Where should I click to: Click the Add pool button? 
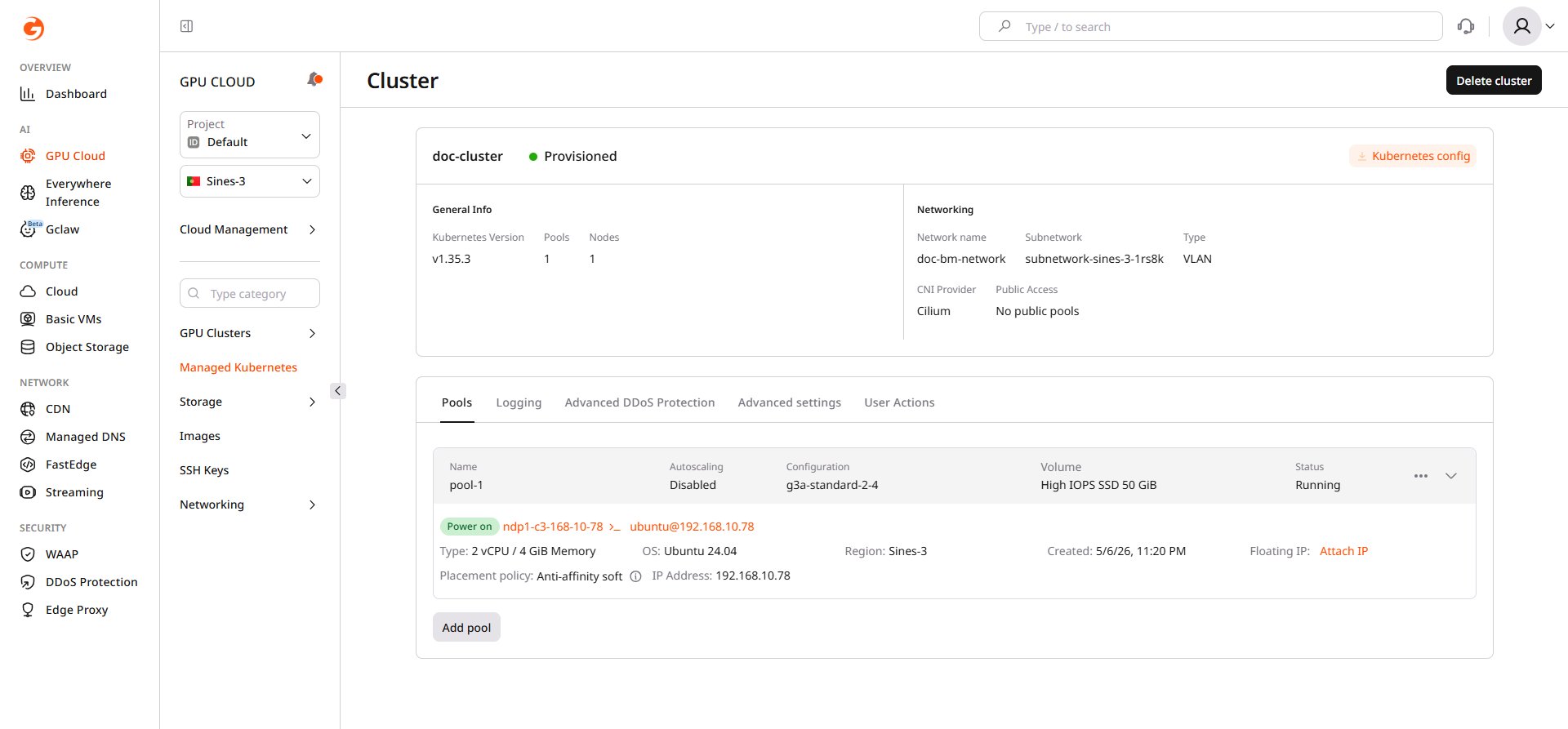[466, 627]
